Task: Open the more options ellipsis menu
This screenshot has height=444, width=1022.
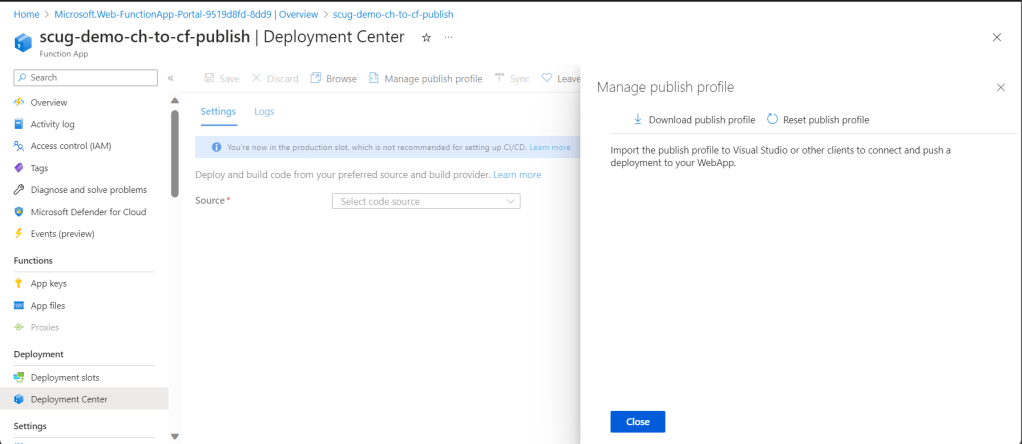Action: (448, 37)
